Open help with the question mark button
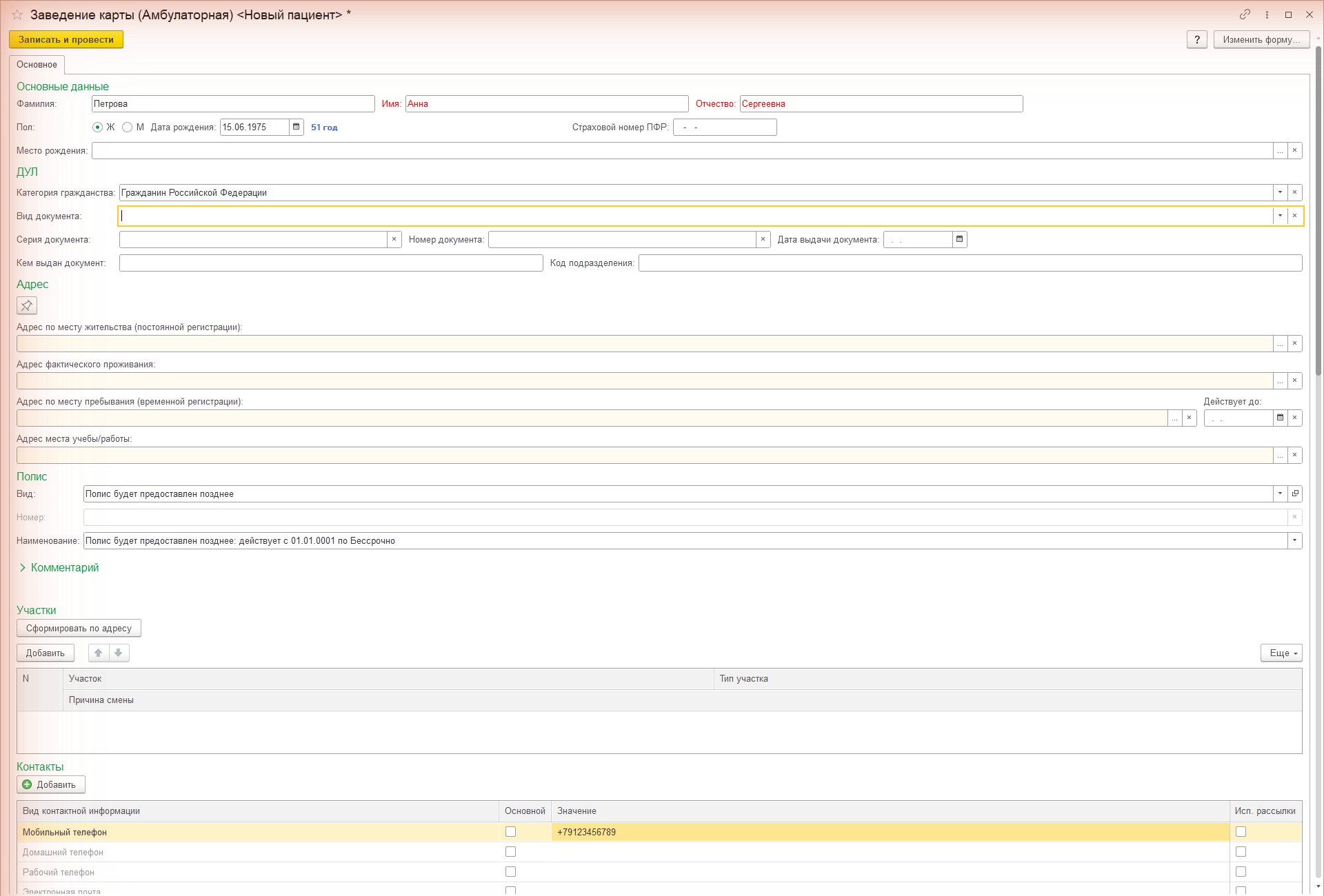 click(1197, 39)
